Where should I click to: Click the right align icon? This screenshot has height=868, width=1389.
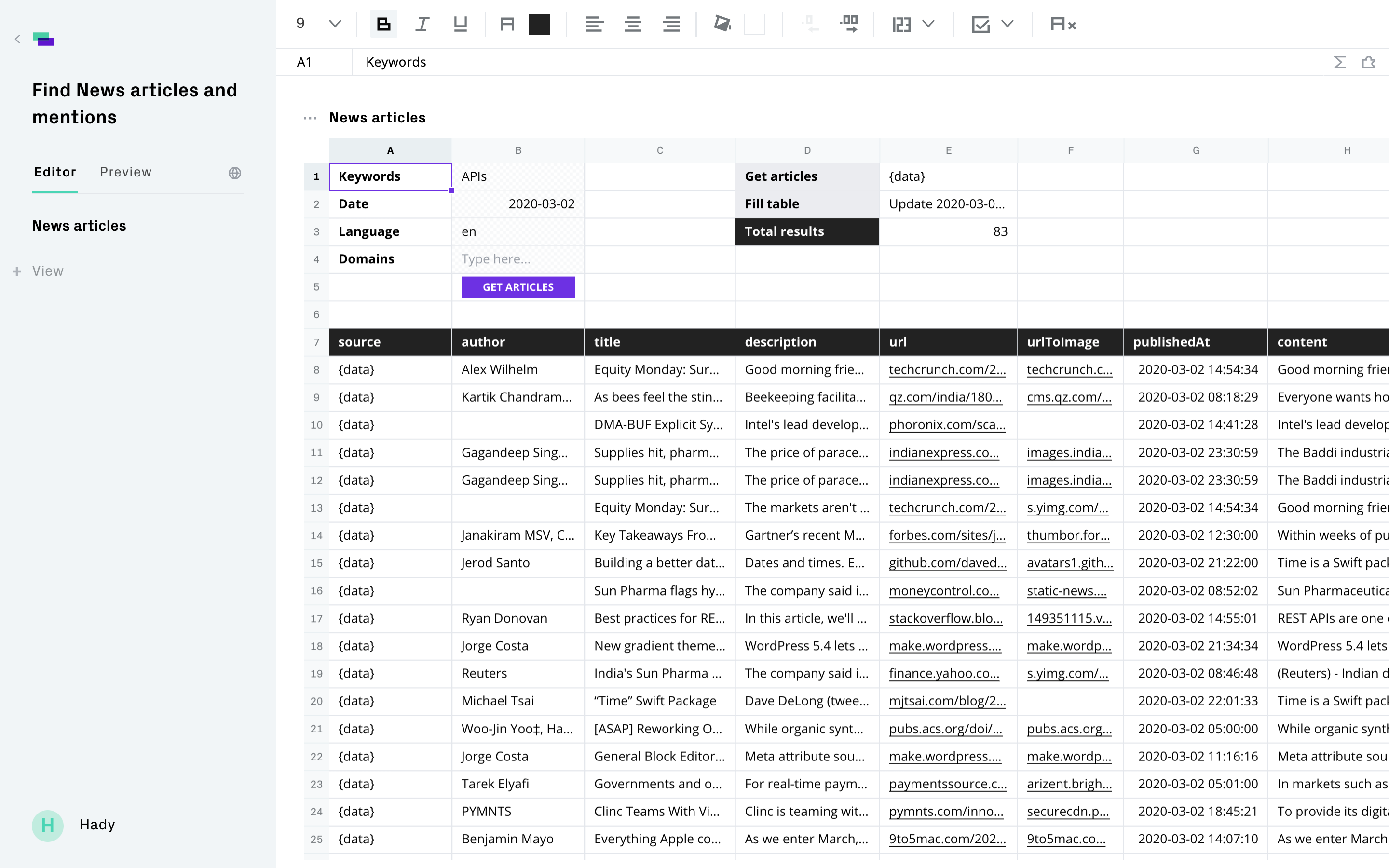pyautogui.click(x=671, y=24)
